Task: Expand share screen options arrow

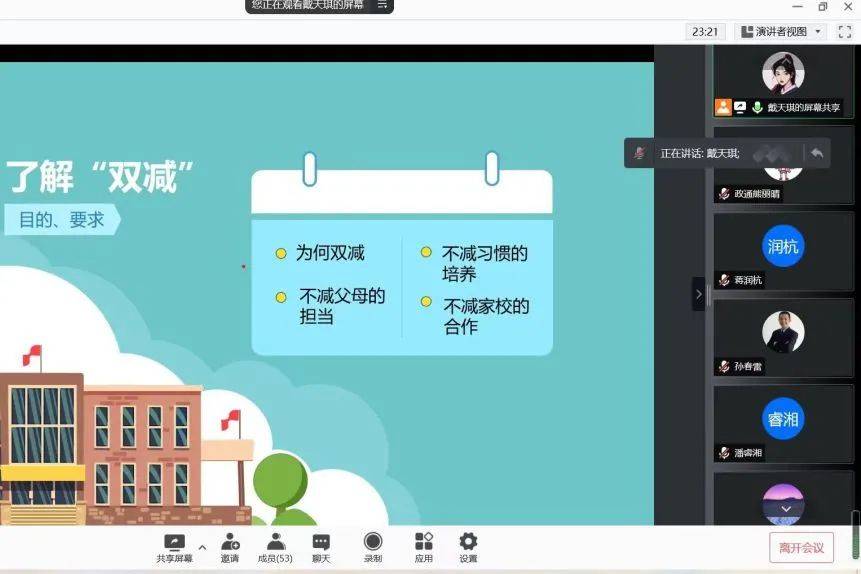Action: (203, 547)
